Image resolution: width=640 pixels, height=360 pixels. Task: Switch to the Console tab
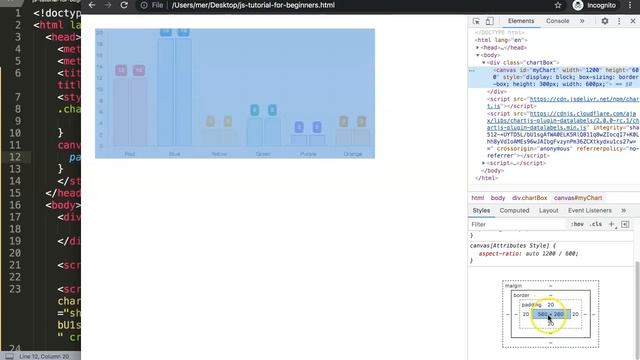tap(558, 21)
